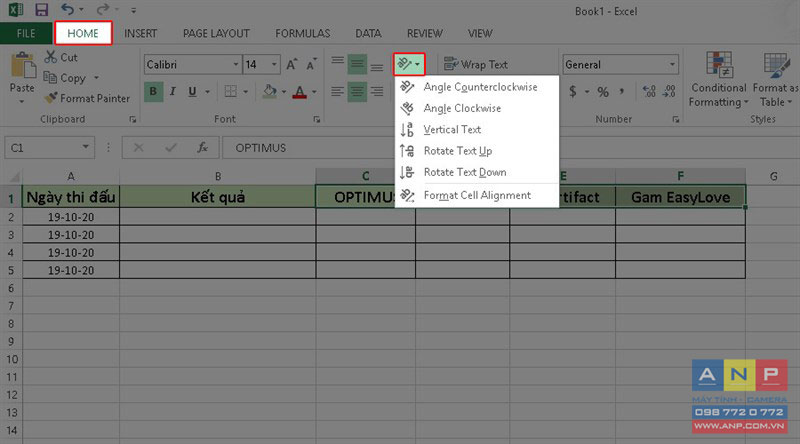This screenshot has width=800, height=444.
Task: Open Conditional Formatting
Action: click(718, 80)
